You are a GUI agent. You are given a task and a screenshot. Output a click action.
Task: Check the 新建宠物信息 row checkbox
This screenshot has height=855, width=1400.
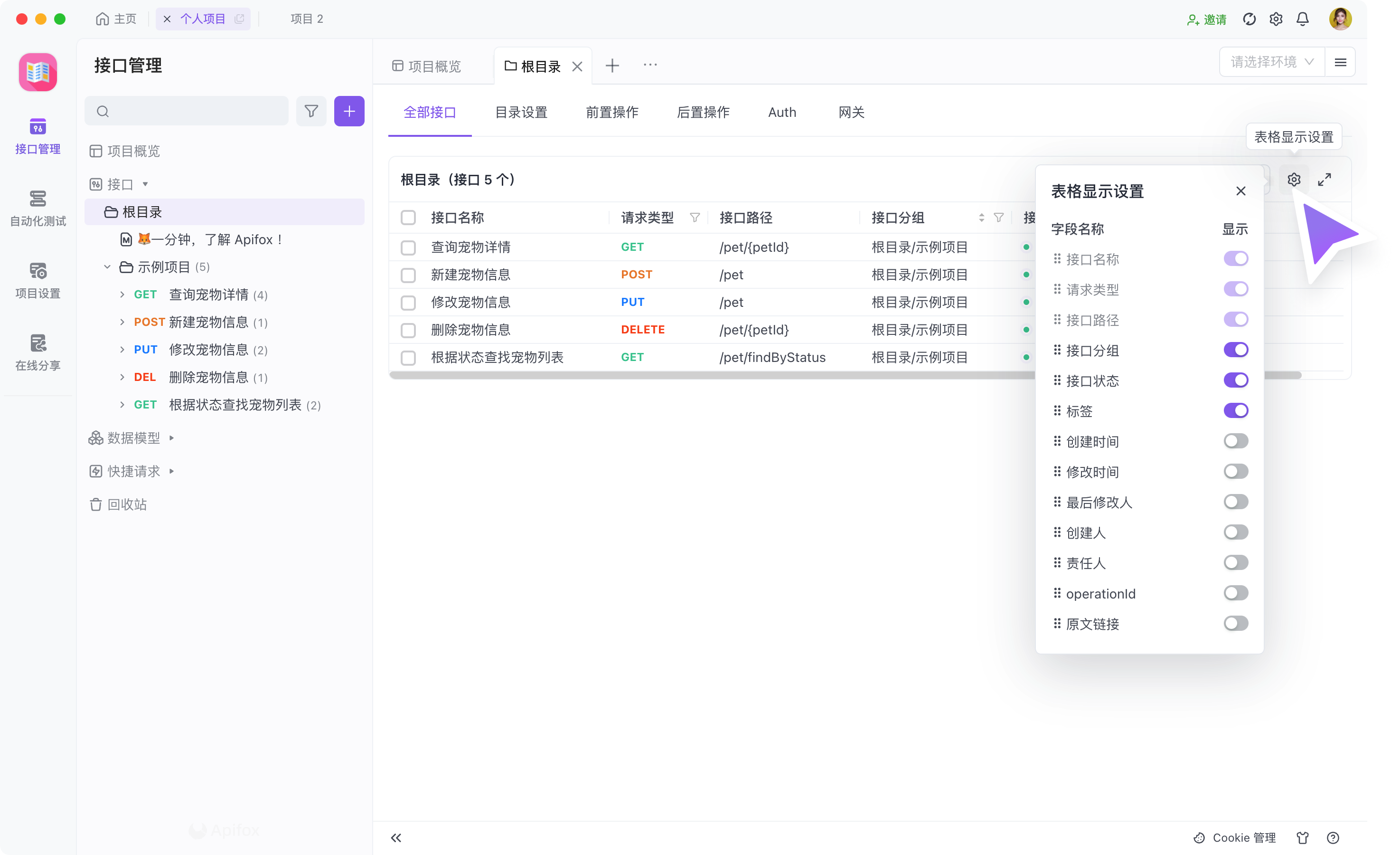(409, 275)
